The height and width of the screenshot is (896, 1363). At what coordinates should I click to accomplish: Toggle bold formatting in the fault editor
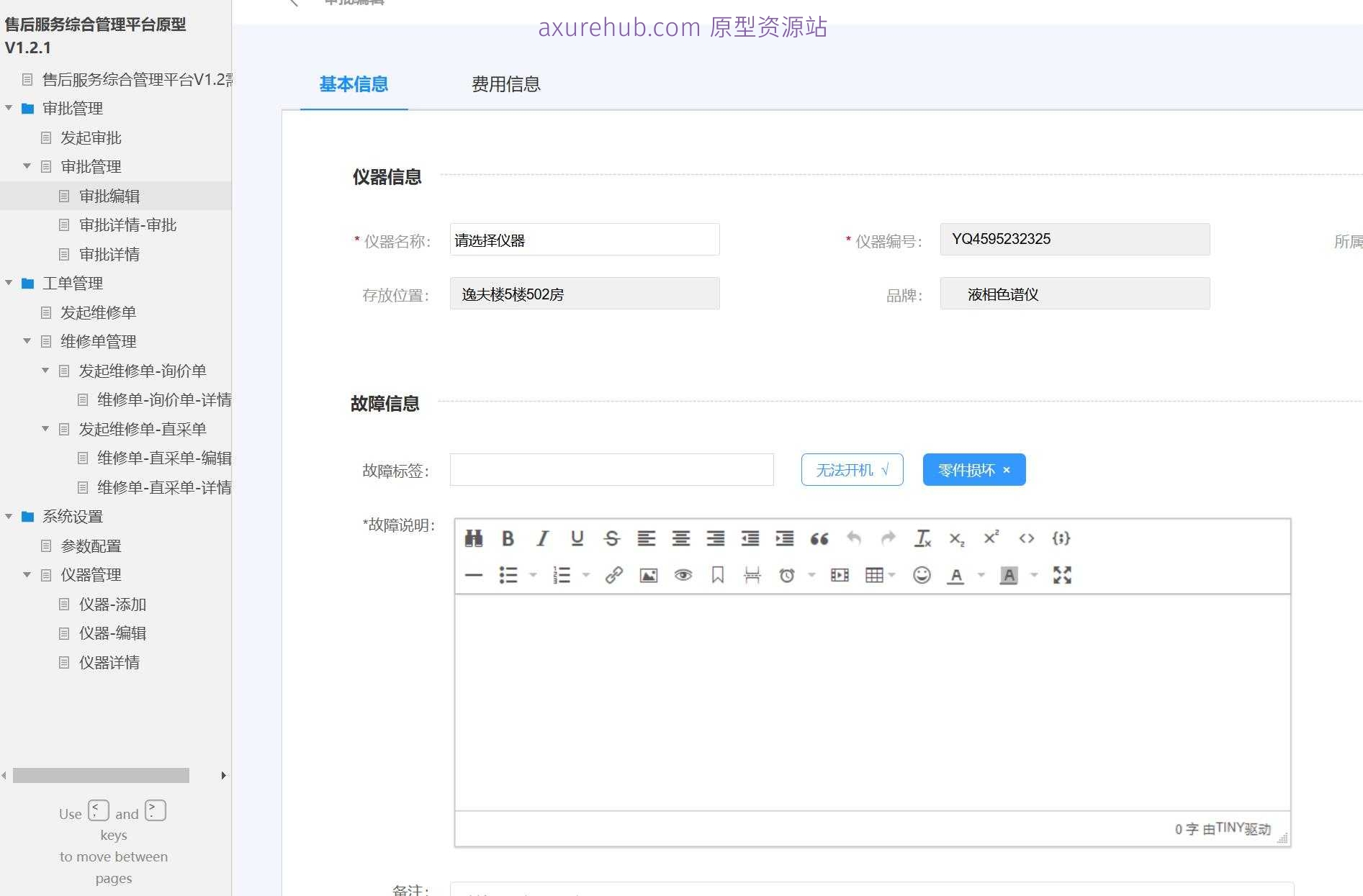tap(508, 538)
